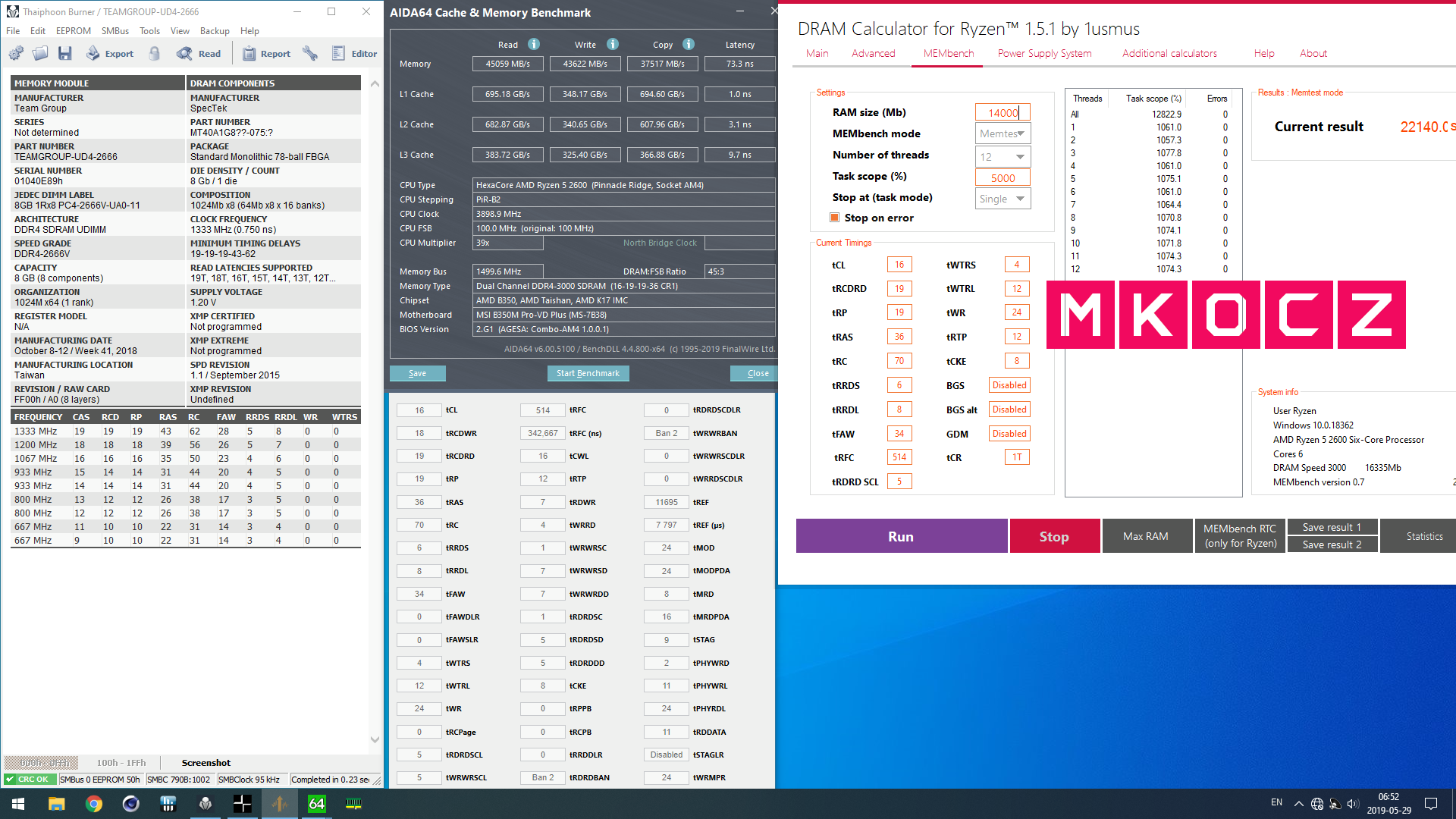Open MEMbench mode dropdown
The image size is (1456, 819).
(x=1003, y=133)
